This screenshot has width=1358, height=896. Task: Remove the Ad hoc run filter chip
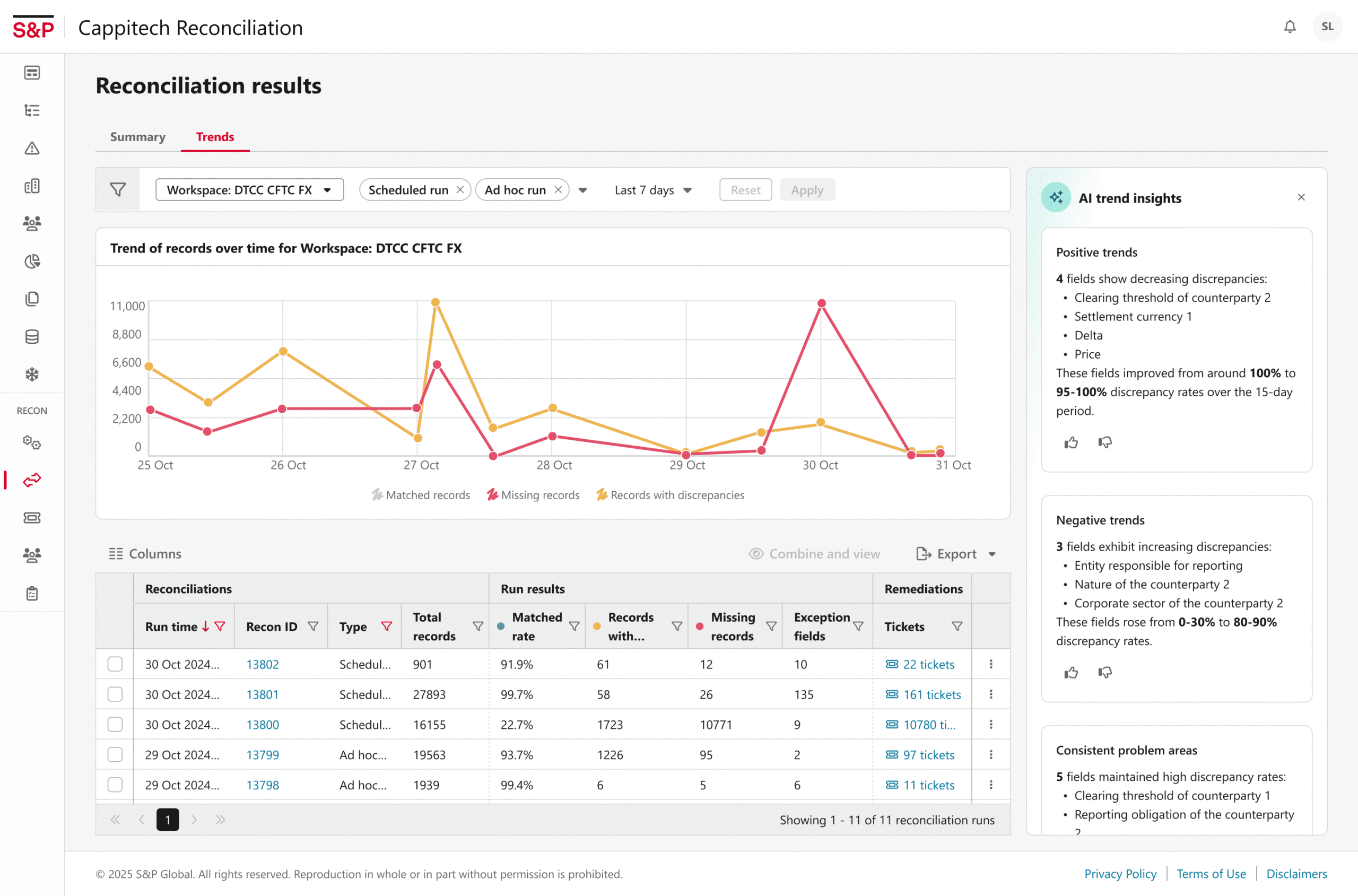(558, 190)
